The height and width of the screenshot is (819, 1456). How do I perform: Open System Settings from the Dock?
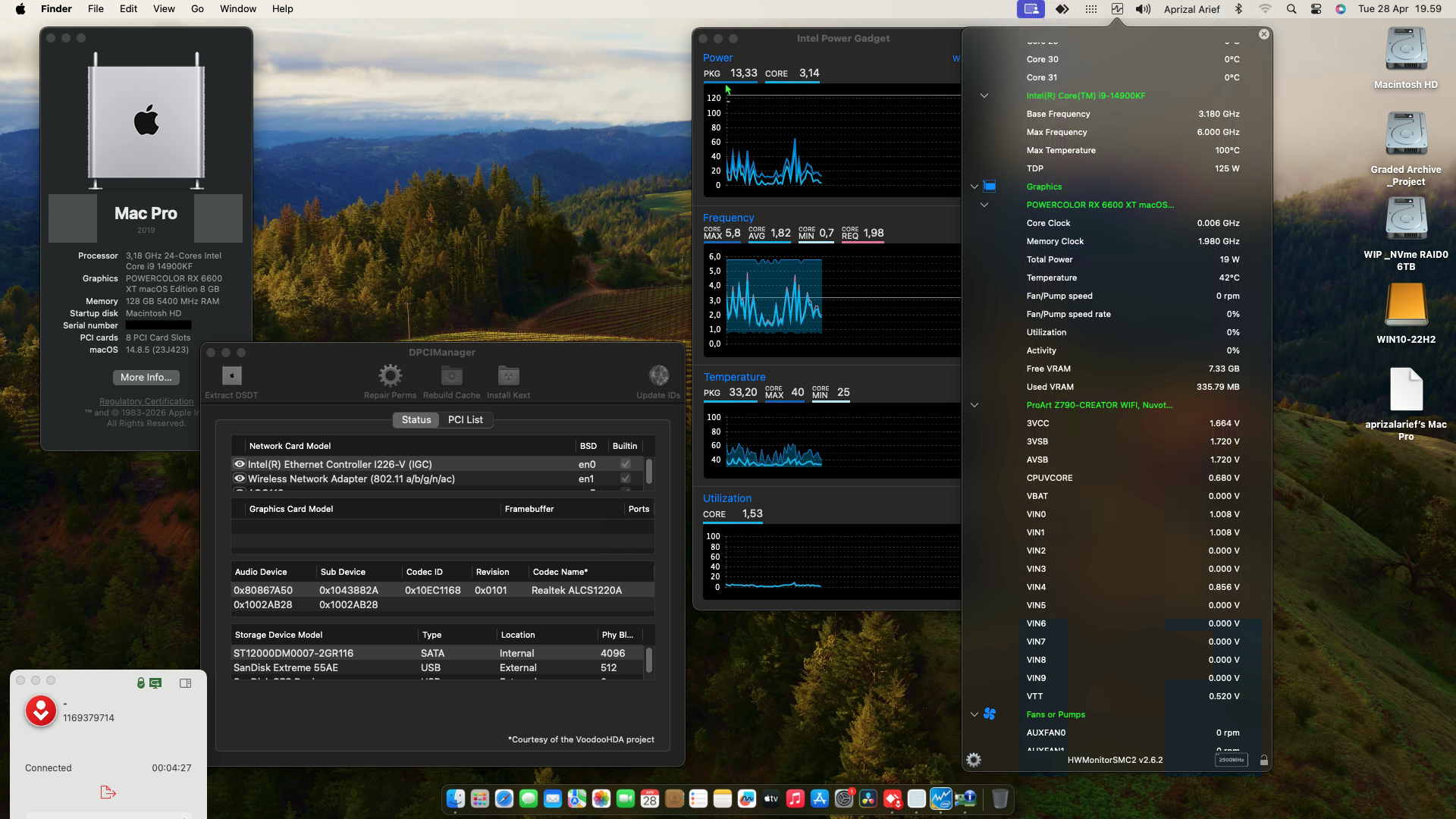point(844,799)
